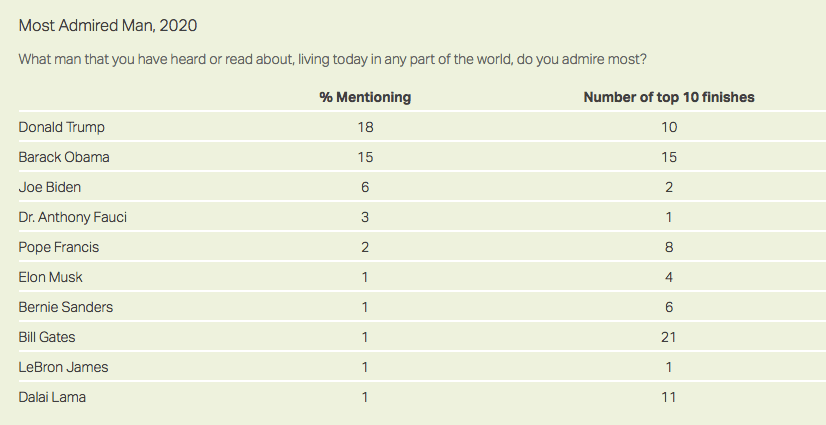Select the Bernie Sanders row name
826x425 pixels.
click(x=66, y=307)
